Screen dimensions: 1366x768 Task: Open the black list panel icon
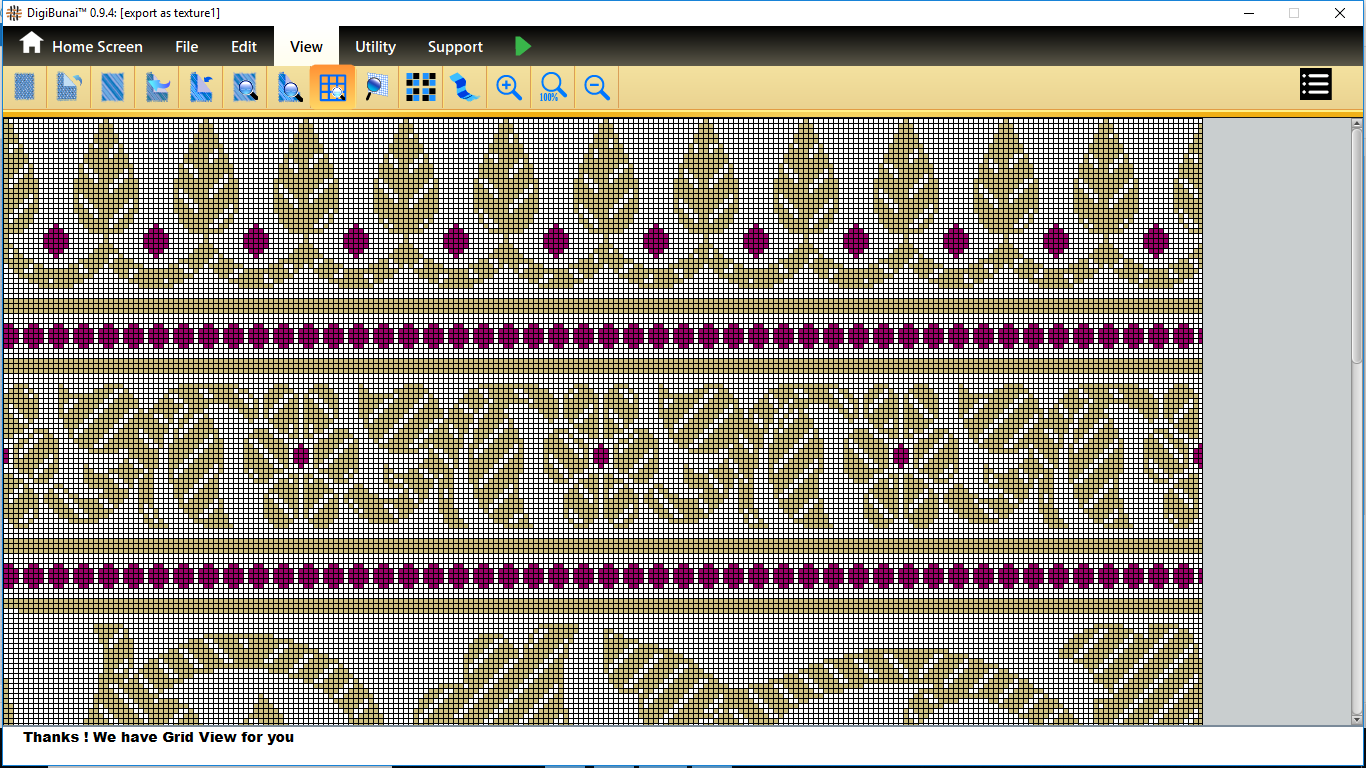pos(1315,85)
